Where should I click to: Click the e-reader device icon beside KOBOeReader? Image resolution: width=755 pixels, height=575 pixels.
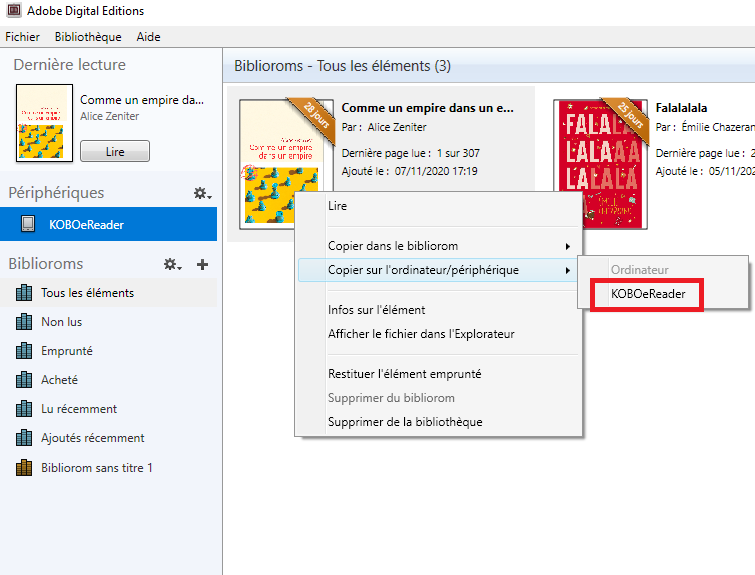click(28, 224)
